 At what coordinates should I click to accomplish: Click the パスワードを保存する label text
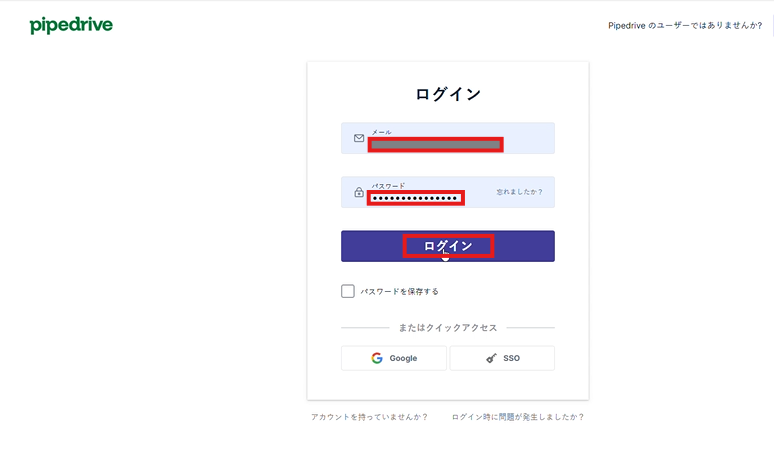399,291
